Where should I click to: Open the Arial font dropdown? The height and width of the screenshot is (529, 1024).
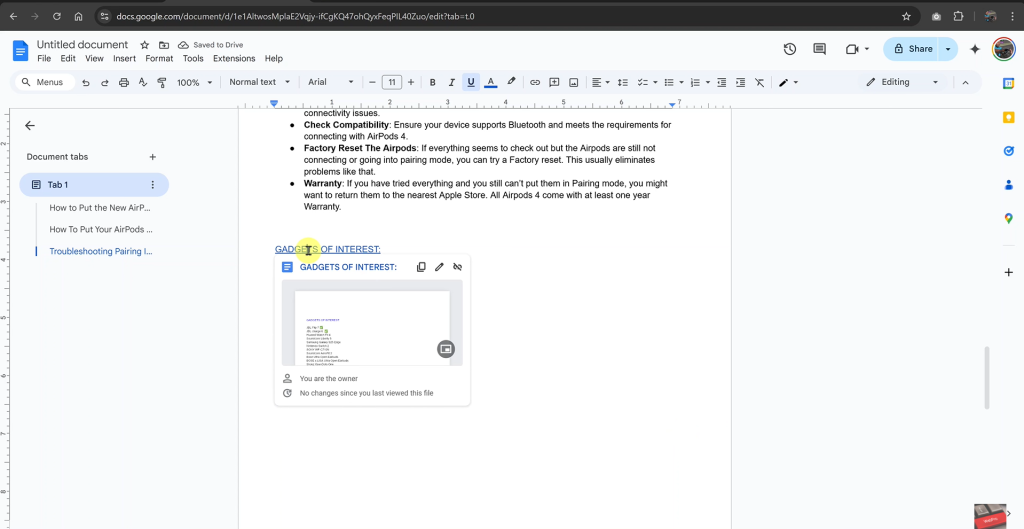[x=330, y=82]
